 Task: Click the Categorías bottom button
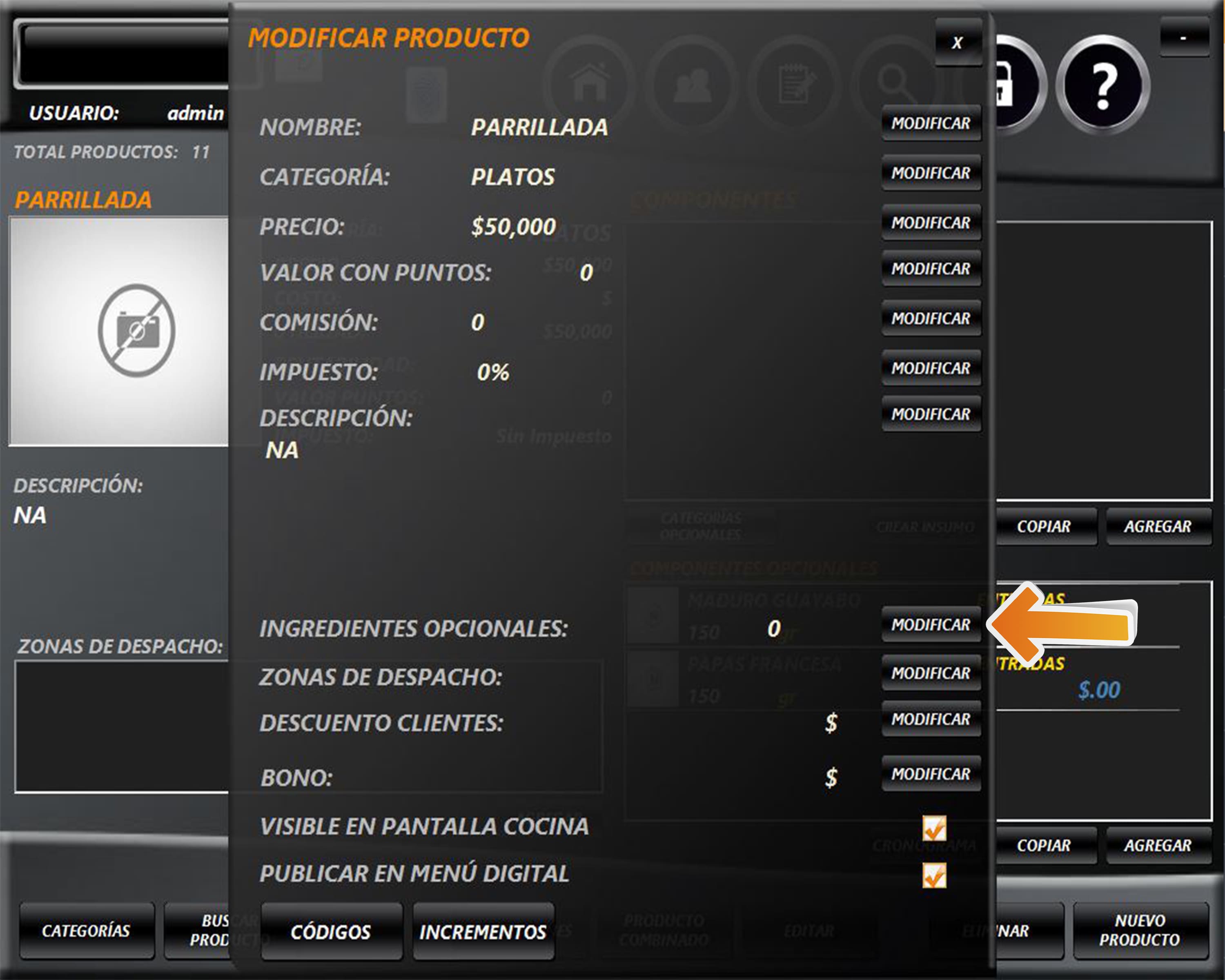point(87,931)
